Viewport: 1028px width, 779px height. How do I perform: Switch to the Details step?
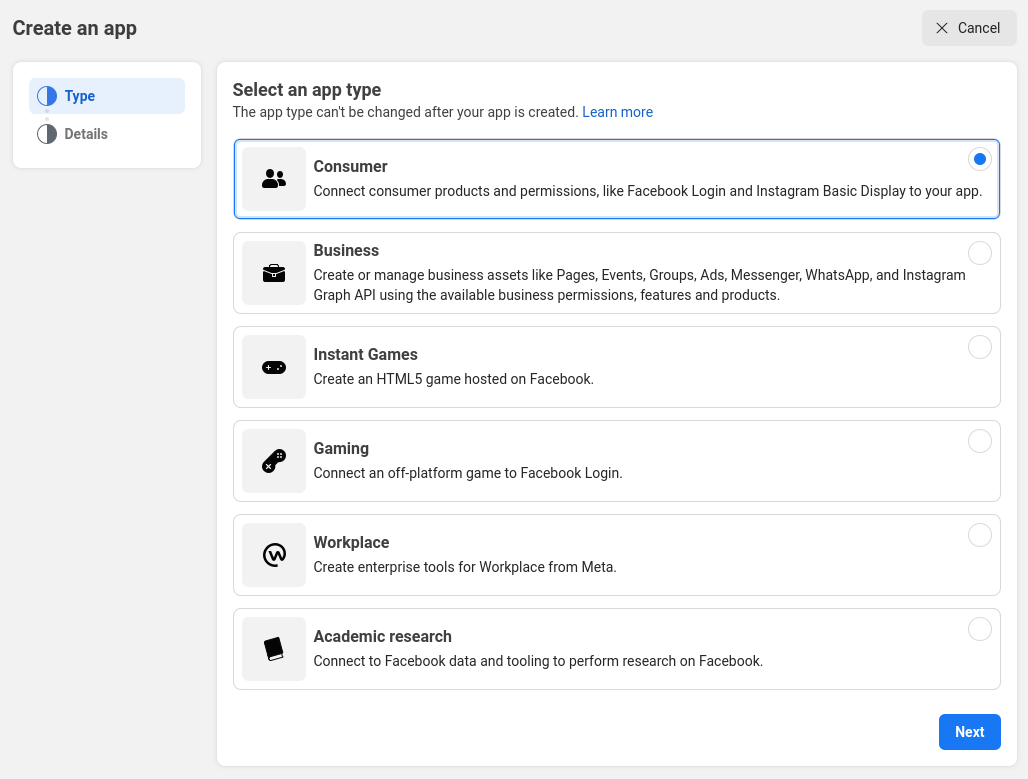click(86, 134)
